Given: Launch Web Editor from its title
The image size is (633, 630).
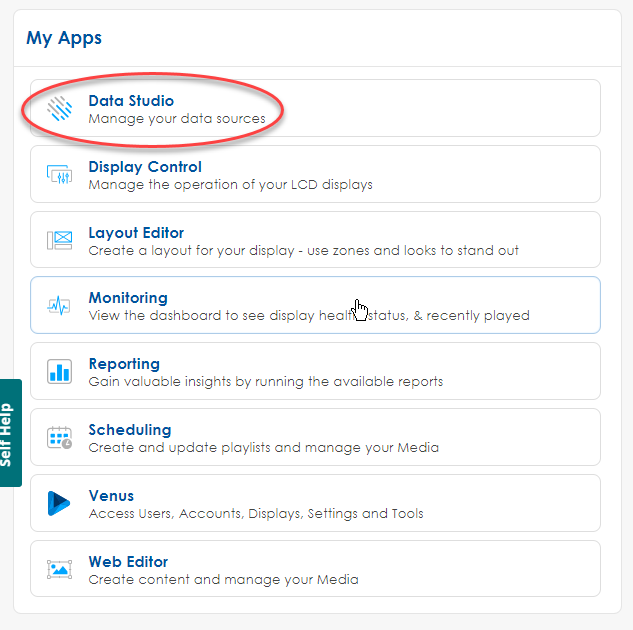Looking at the screenshot, I should click(128, 562).
